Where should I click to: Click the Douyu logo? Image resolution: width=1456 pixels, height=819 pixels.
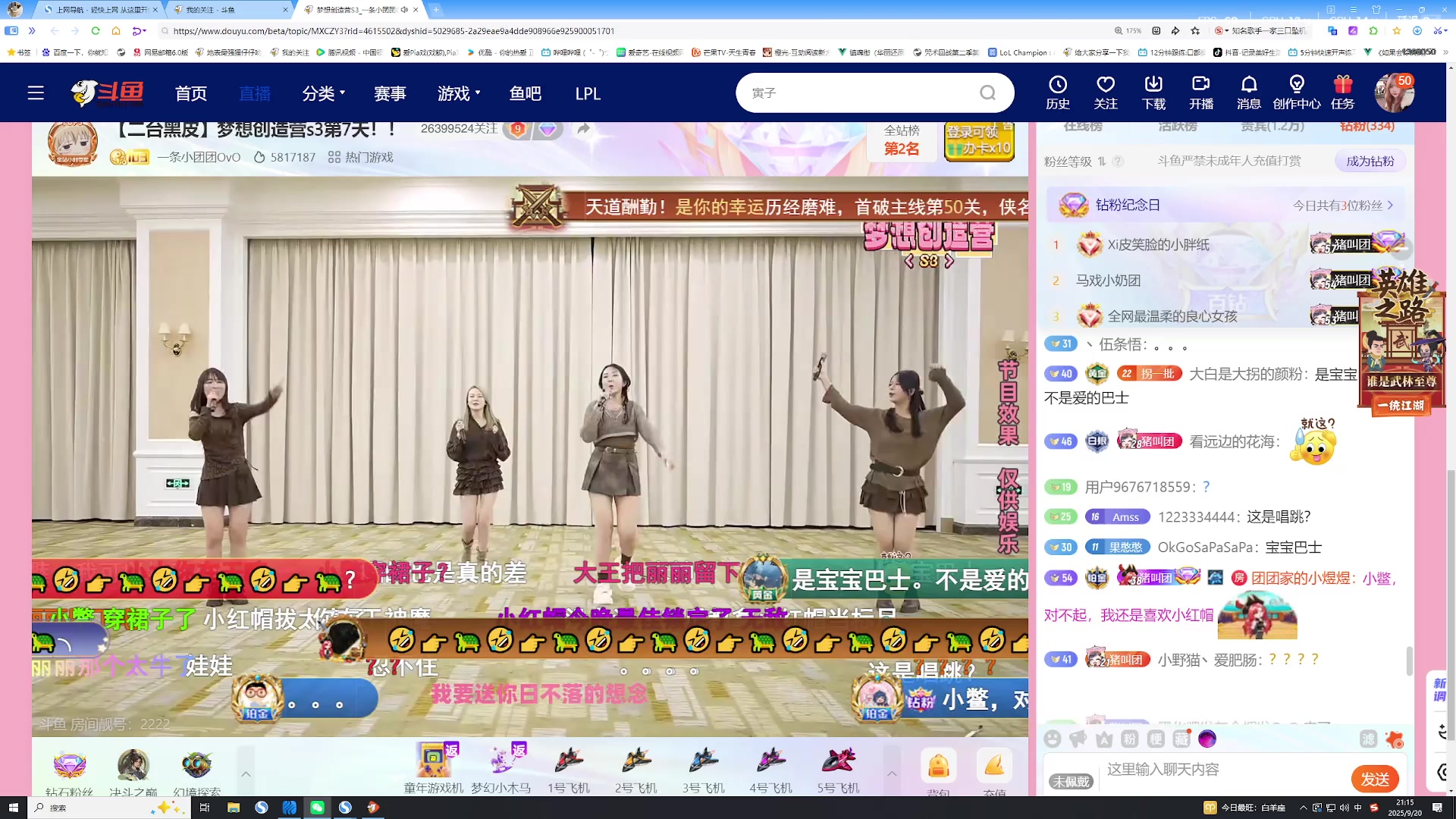click(107, 93)
